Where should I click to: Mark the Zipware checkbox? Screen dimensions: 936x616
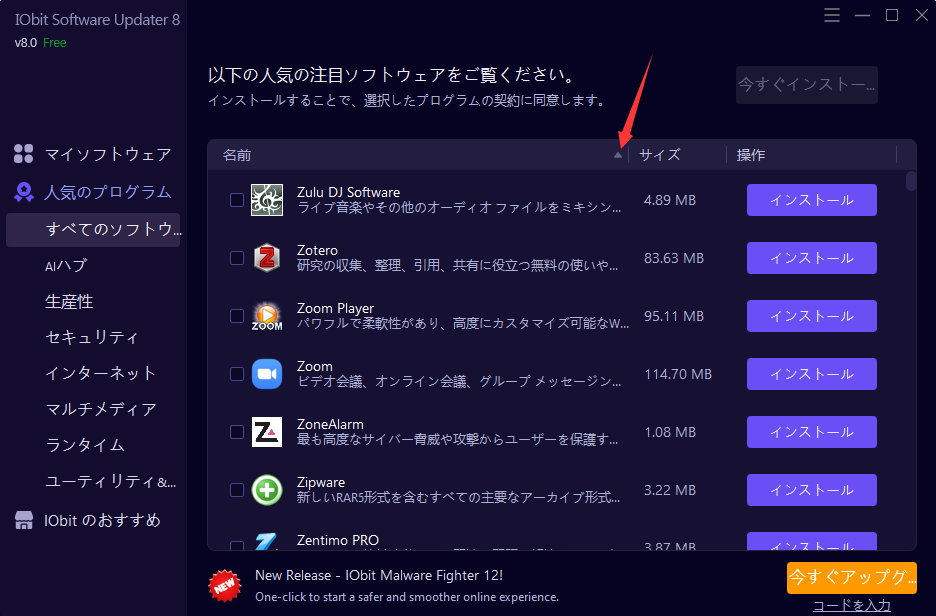[x=237, y=490]
